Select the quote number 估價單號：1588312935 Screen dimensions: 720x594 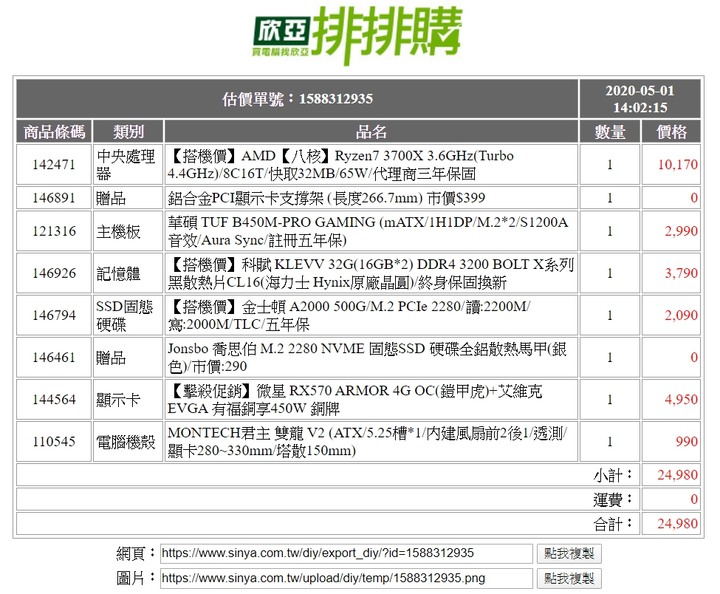[297, 99]
